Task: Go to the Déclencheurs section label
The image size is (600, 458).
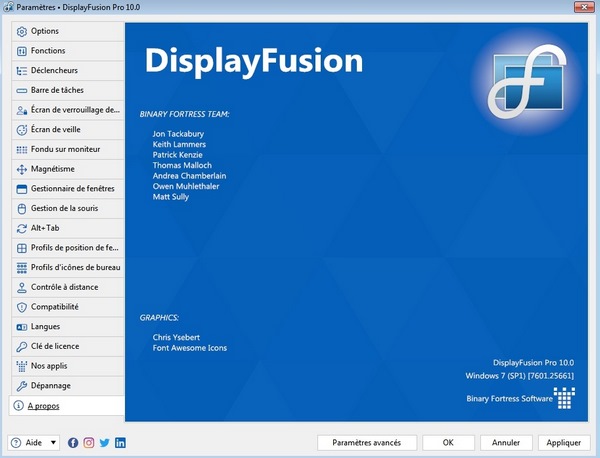Action: [54, 70]
